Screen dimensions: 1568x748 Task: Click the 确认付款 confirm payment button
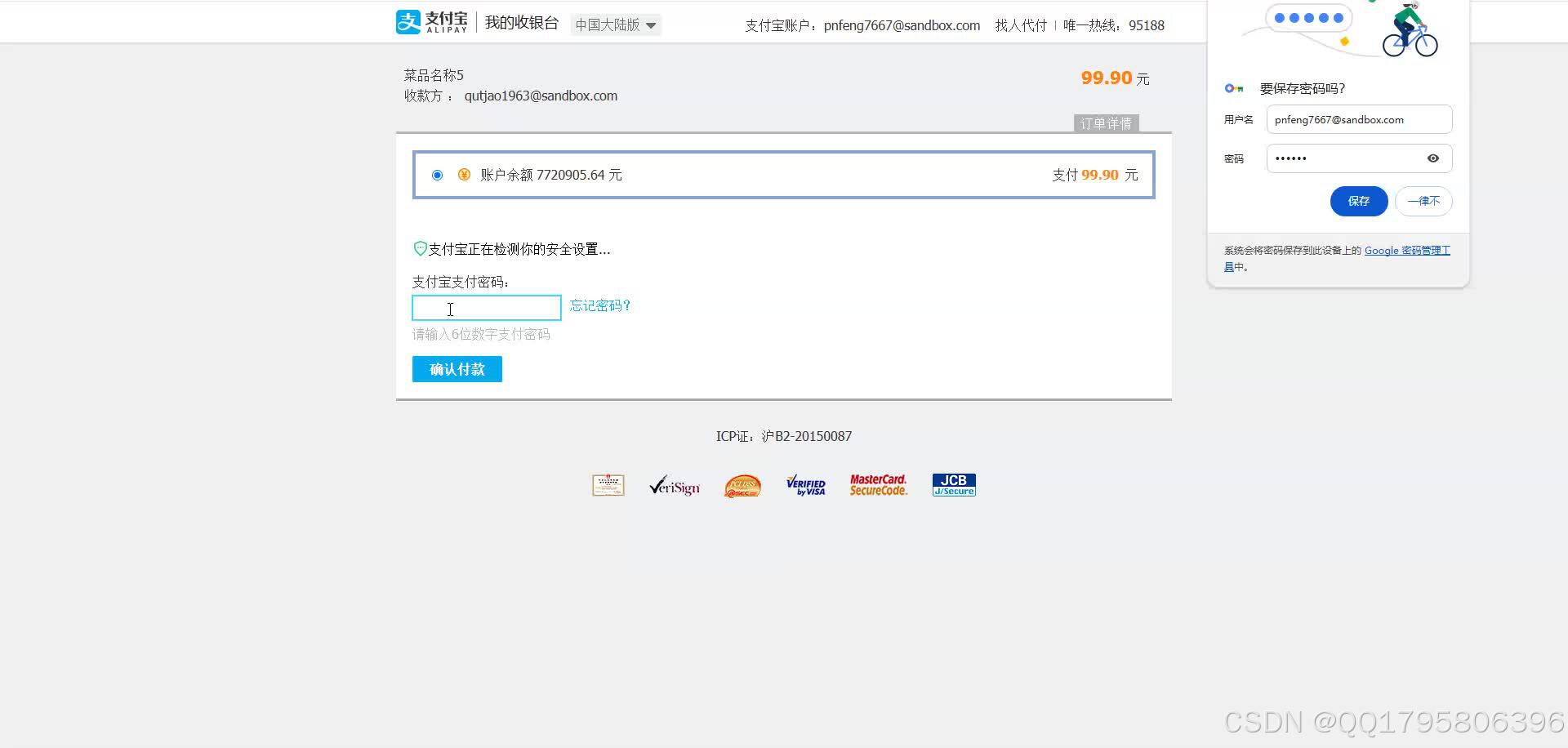pos(457,368)
